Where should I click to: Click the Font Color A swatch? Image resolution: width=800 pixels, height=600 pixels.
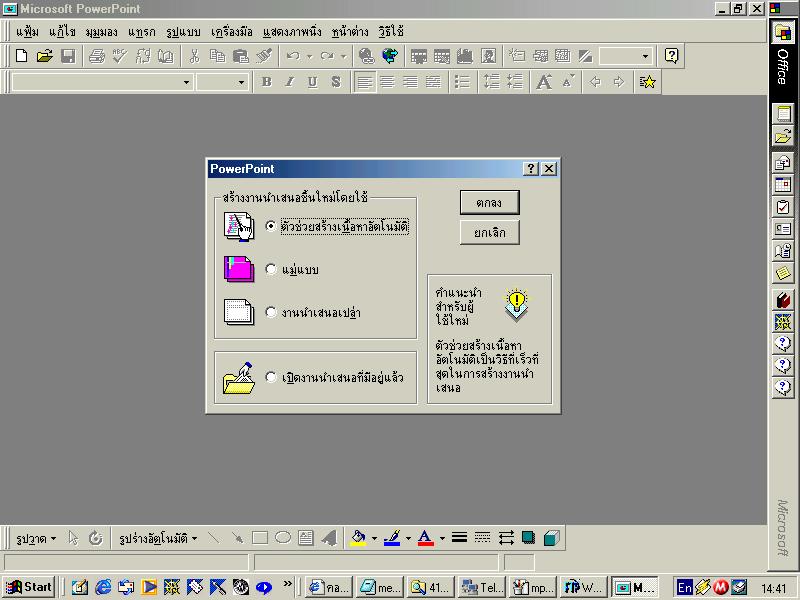click(x=426, y=538)
